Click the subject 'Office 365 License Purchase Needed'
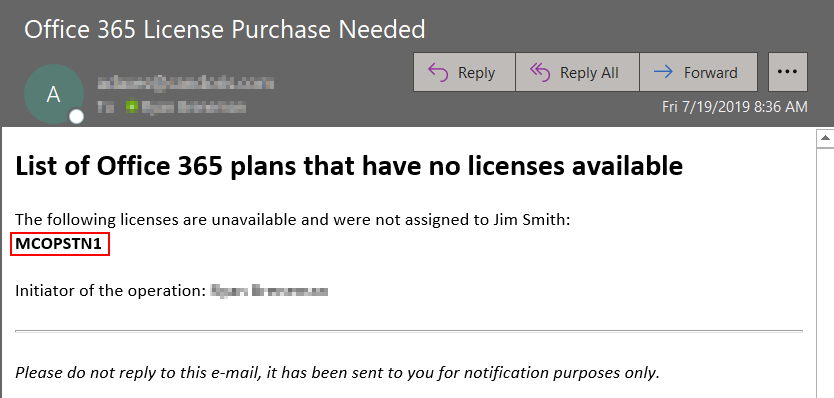The image size is (834, 398). [x=224, y=29]
